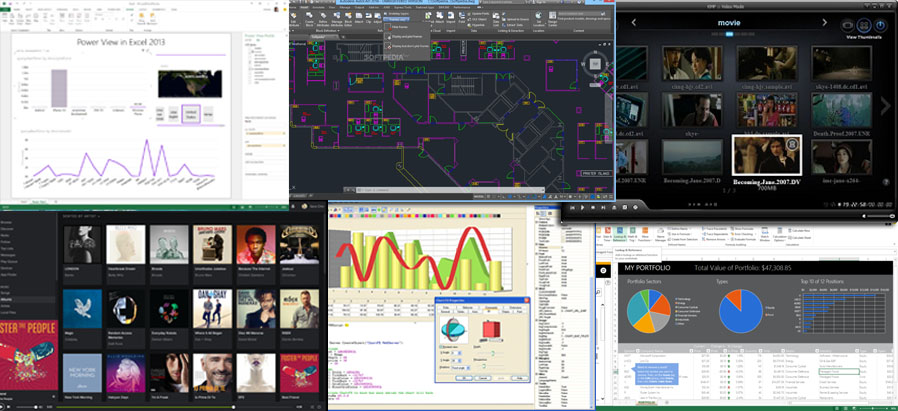Click Cancel in the chart properties dialog
The image size is (898, 411).
click(484, 378)
